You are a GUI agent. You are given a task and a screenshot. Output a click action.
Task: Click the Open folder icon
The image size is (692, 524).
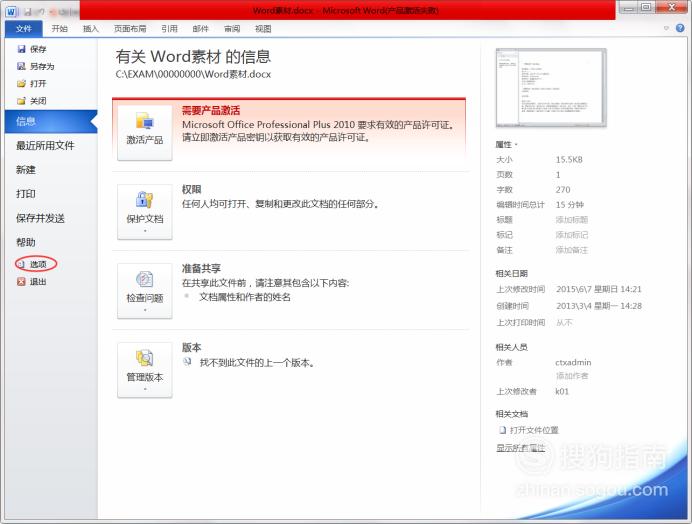point(21,83)
